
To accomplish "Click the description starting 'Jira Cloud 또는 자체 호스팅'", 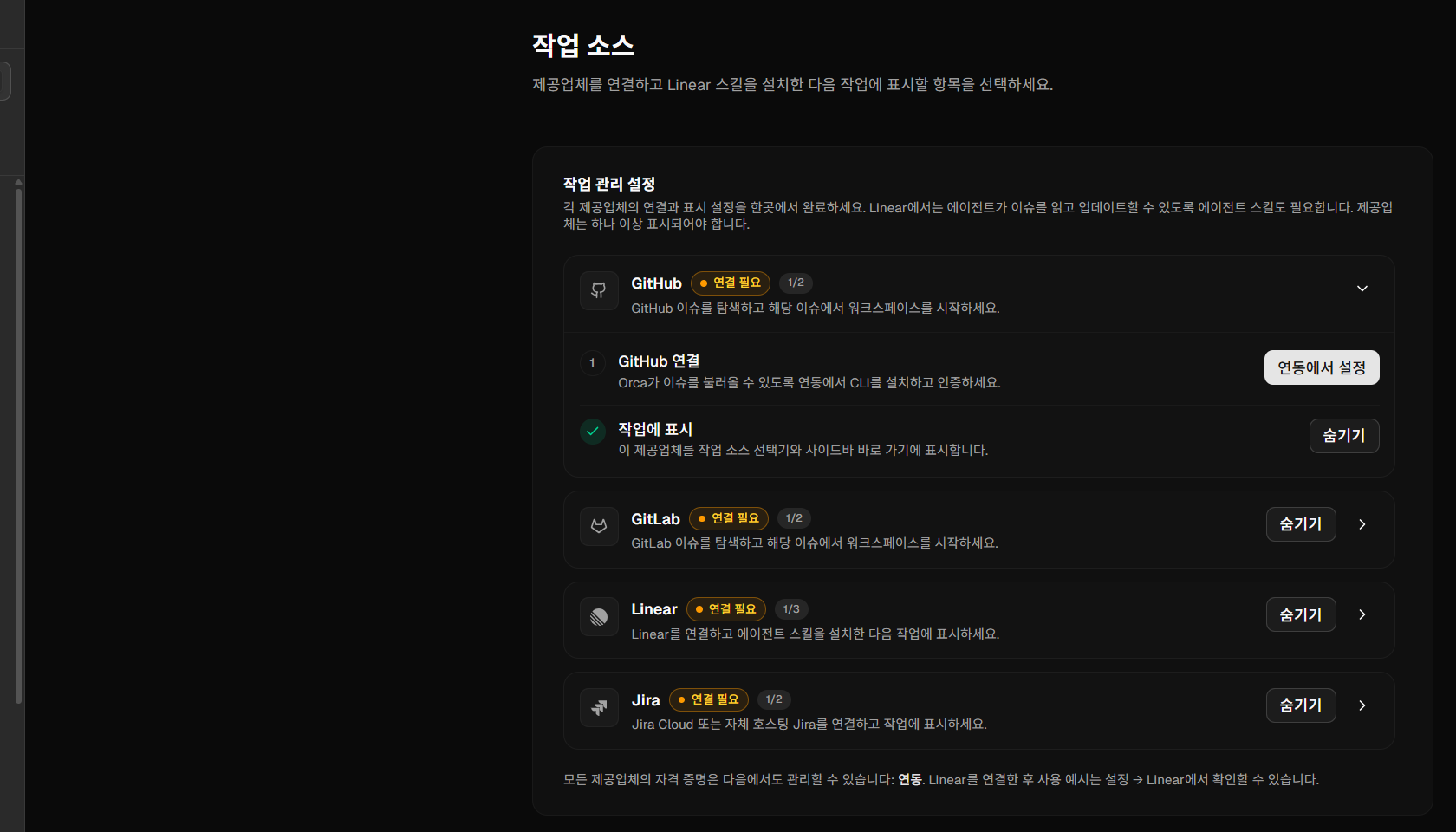I will [809, 725].
